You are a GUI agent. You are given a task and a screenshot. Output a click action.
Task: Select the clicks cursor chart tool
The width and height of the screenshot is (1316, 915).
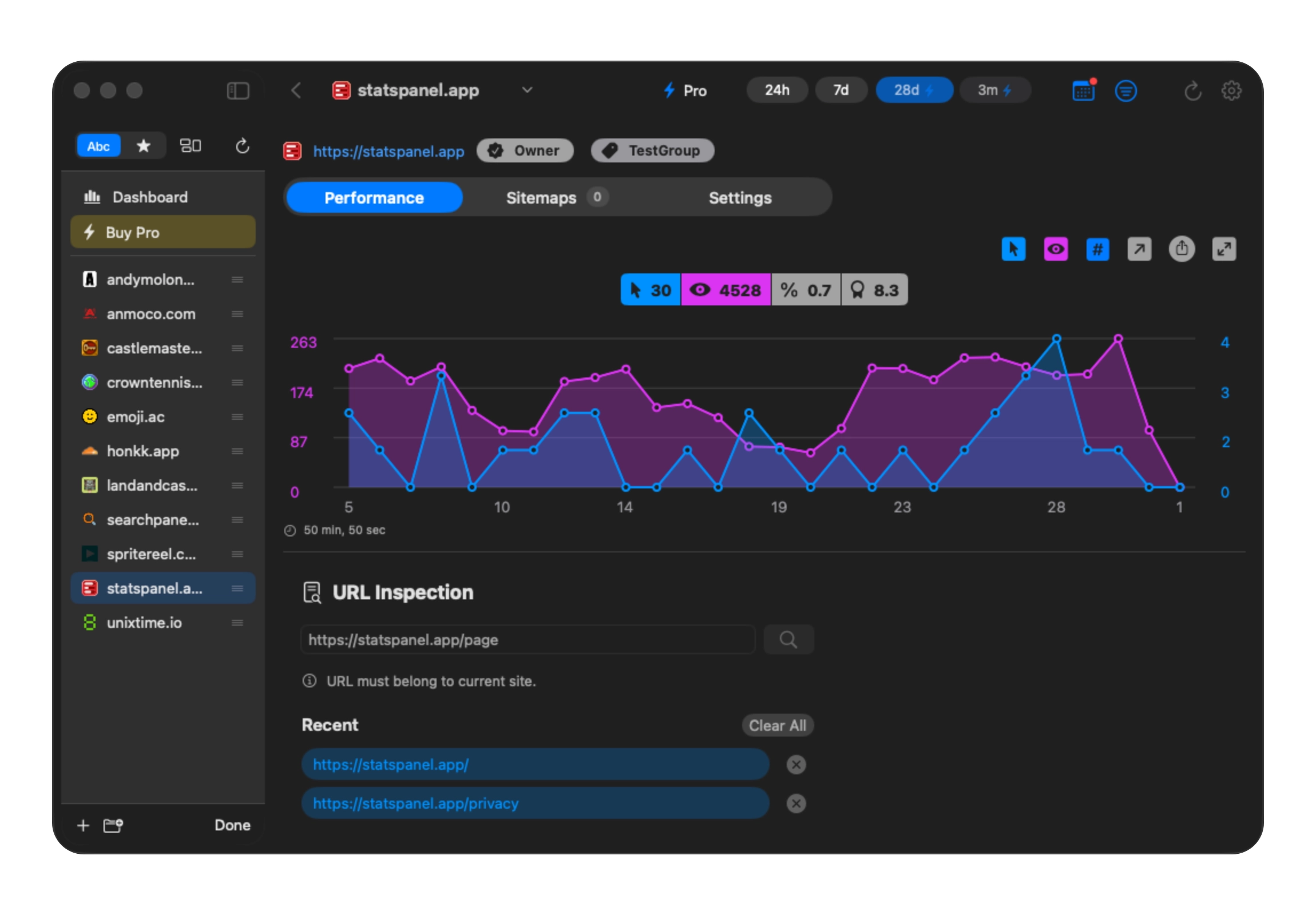tap(1013, 249)
